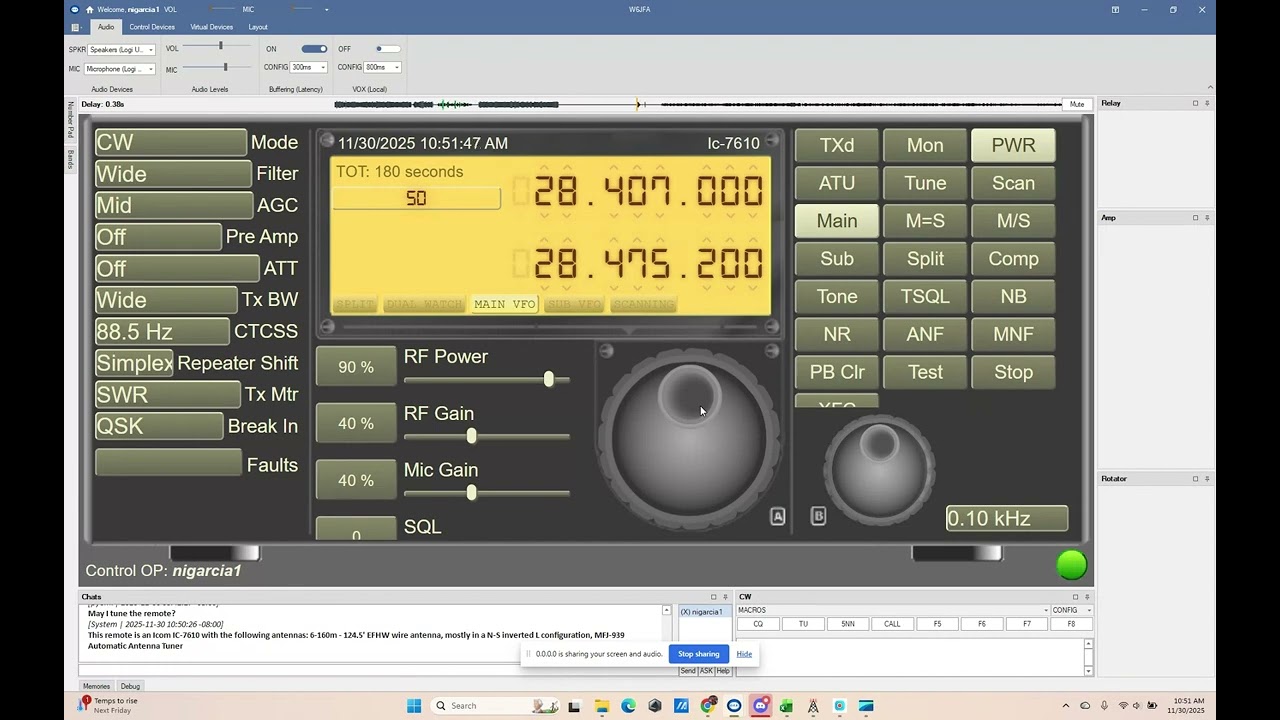Select the Sub receiver button
Image resolution: width=1280 pixels, height=720 pixels.
coord(837,258)
